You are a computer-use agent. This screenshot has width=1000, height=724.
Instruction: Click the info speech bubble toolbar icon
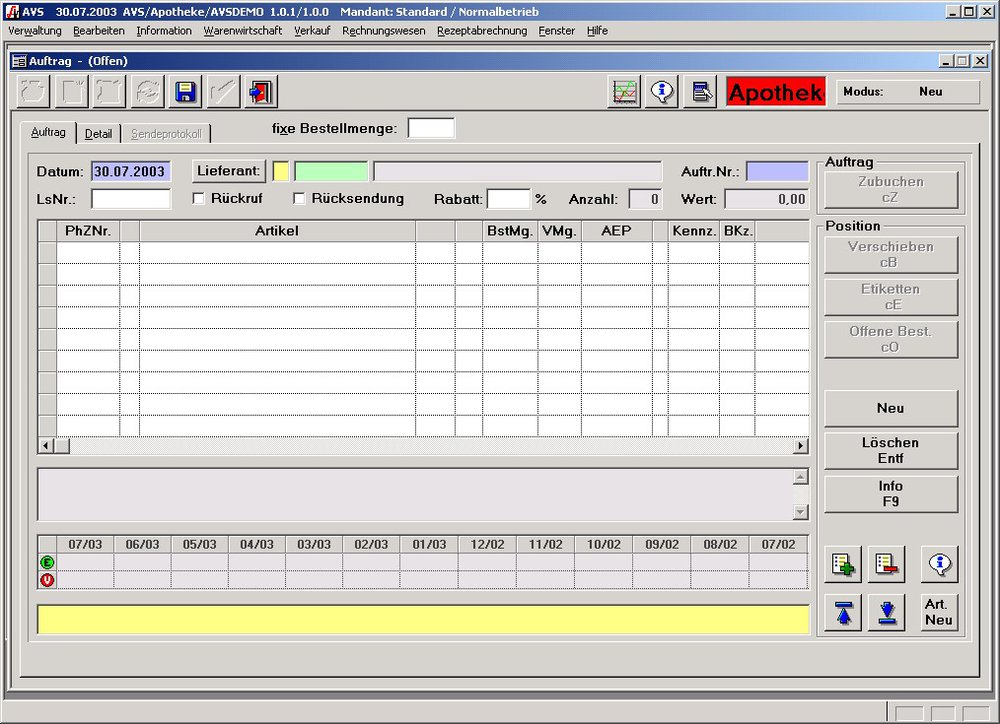point(662,92)
